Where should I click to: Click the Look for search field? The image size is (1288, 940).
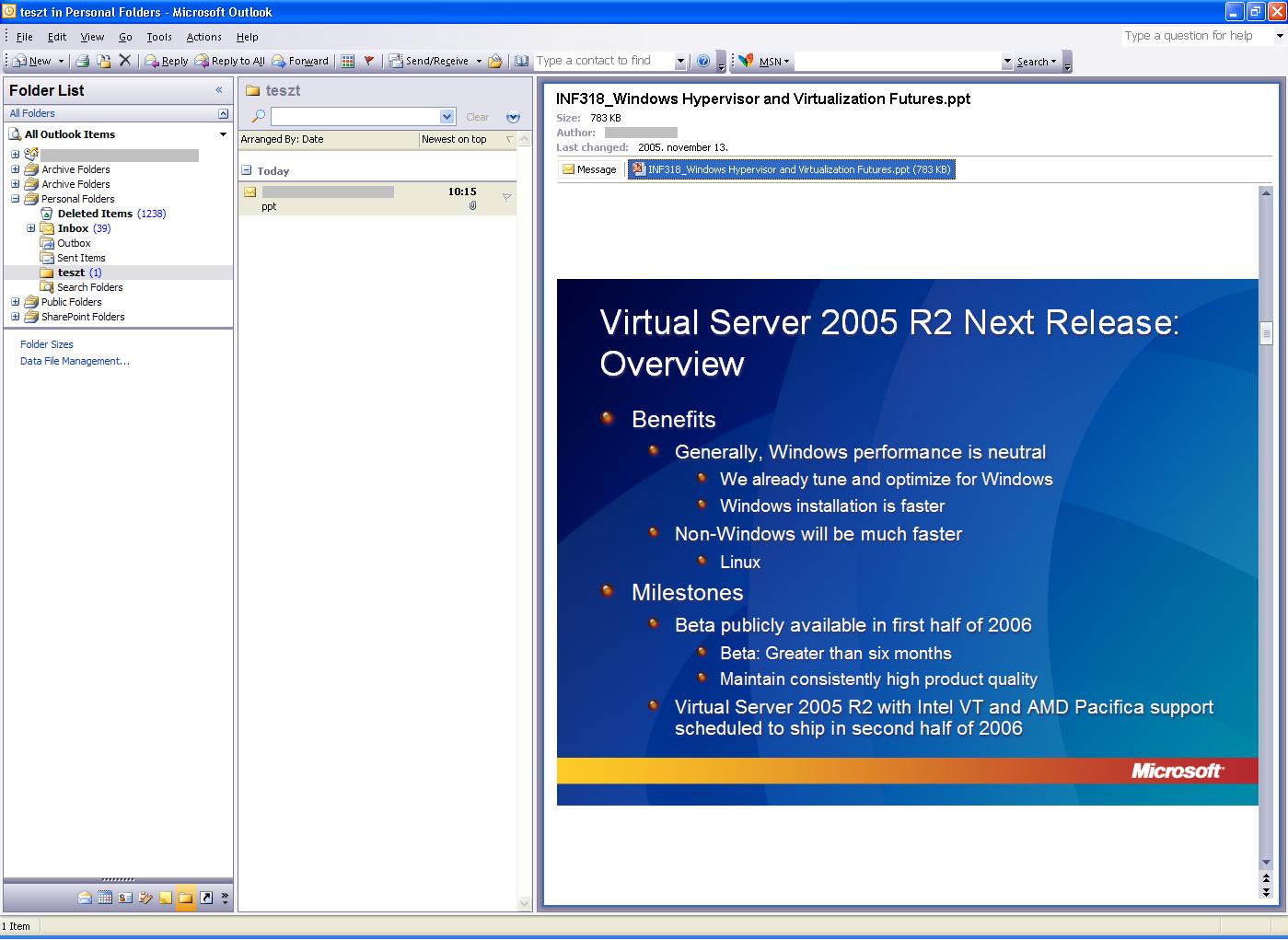coord(355,117)
